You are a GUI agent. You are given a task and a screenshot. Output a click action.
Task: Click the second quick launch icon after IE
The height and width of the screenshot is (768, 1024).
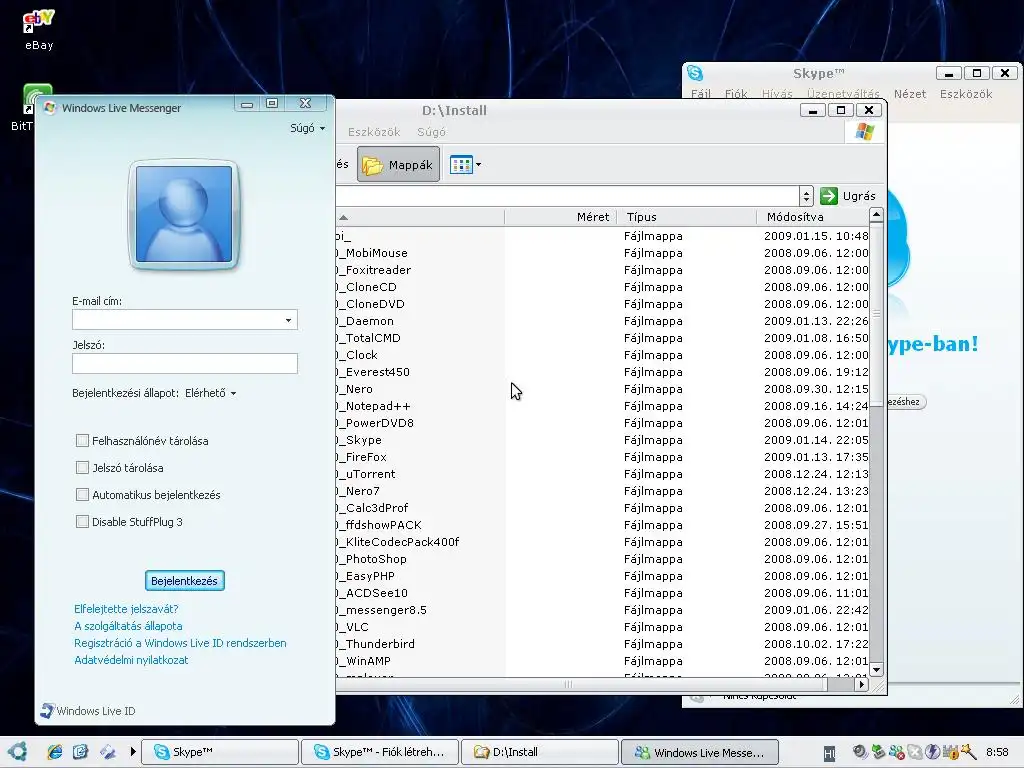(x=80, y=752)
